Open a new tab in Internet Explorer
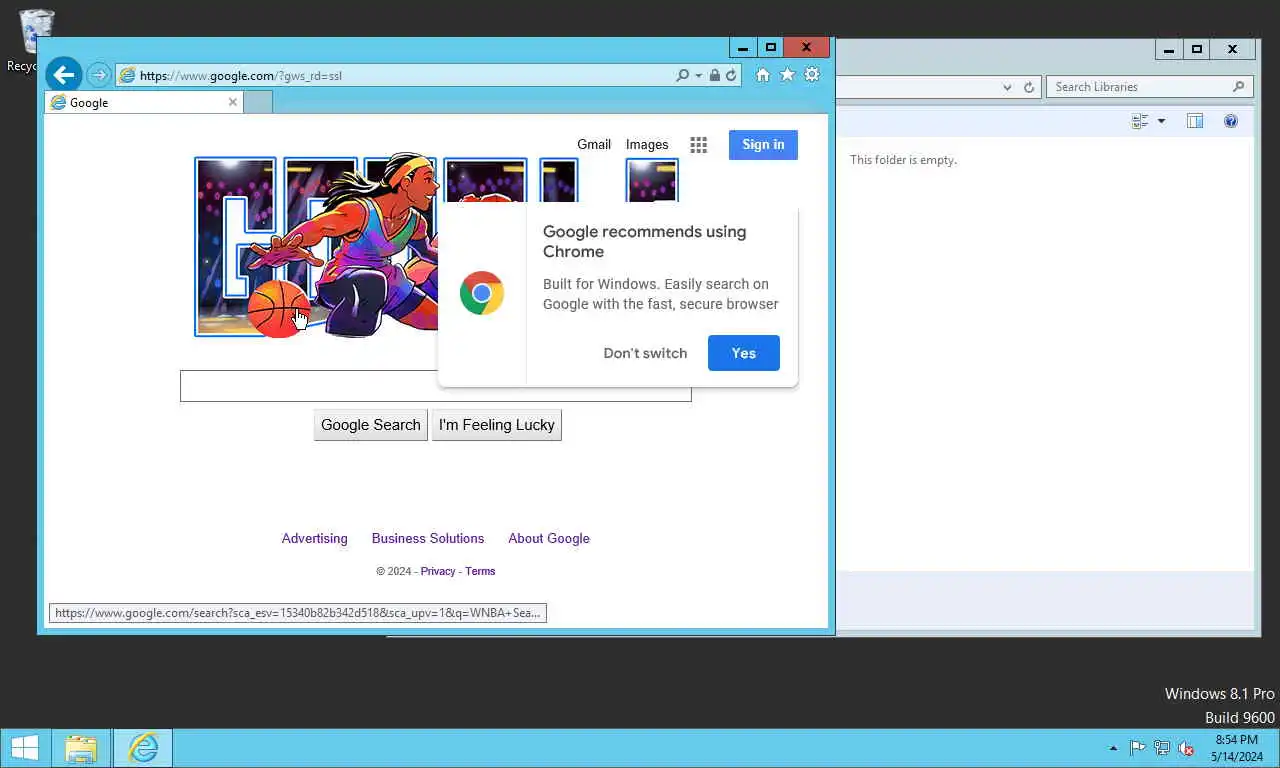Screen dimensions: 1280x768 258,102
